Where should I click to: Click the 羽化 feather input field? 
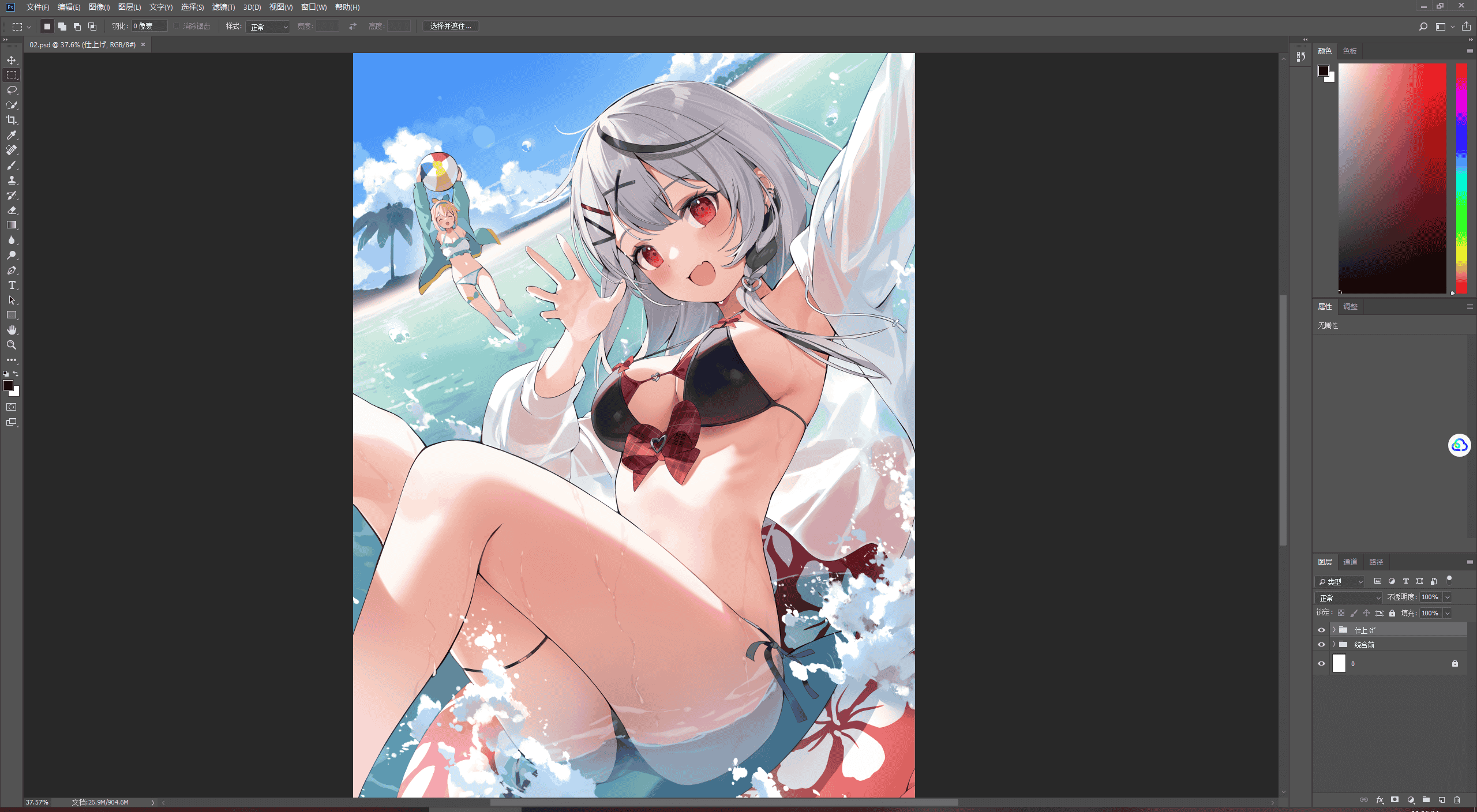pos(149,26)
